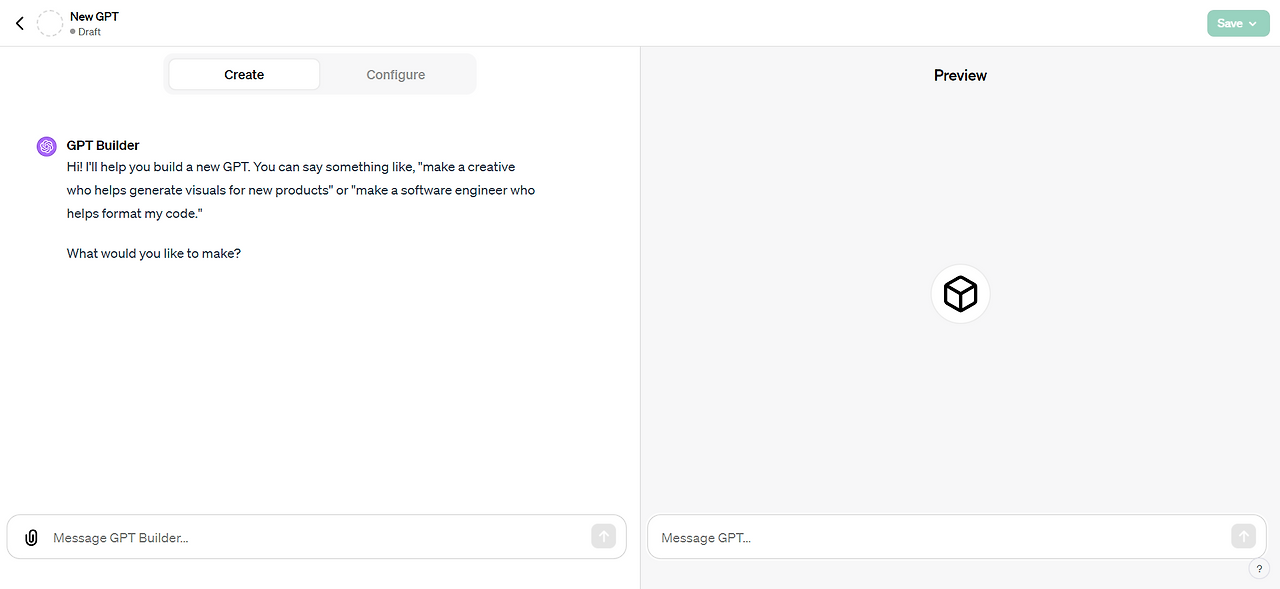Screen dimensions: 1280x589
Task: Click the send arrow in the Preview input
Action: [1243, 536]
